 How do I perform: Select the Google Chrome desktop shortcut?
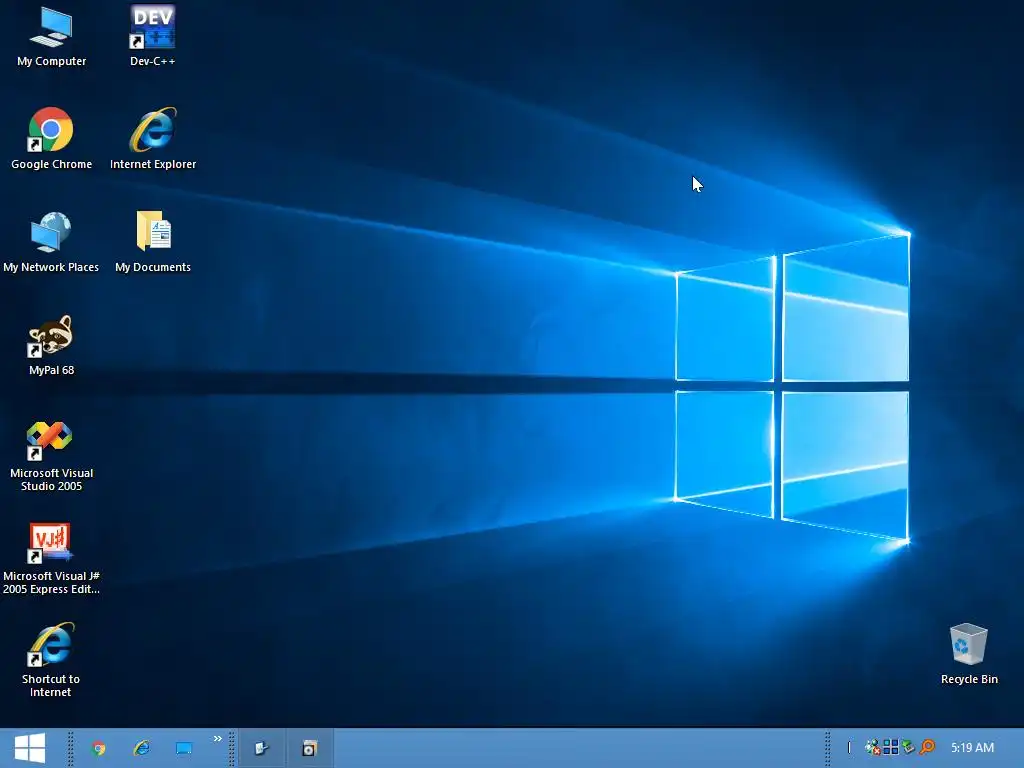pyautogui.click(x=51, y=129)
